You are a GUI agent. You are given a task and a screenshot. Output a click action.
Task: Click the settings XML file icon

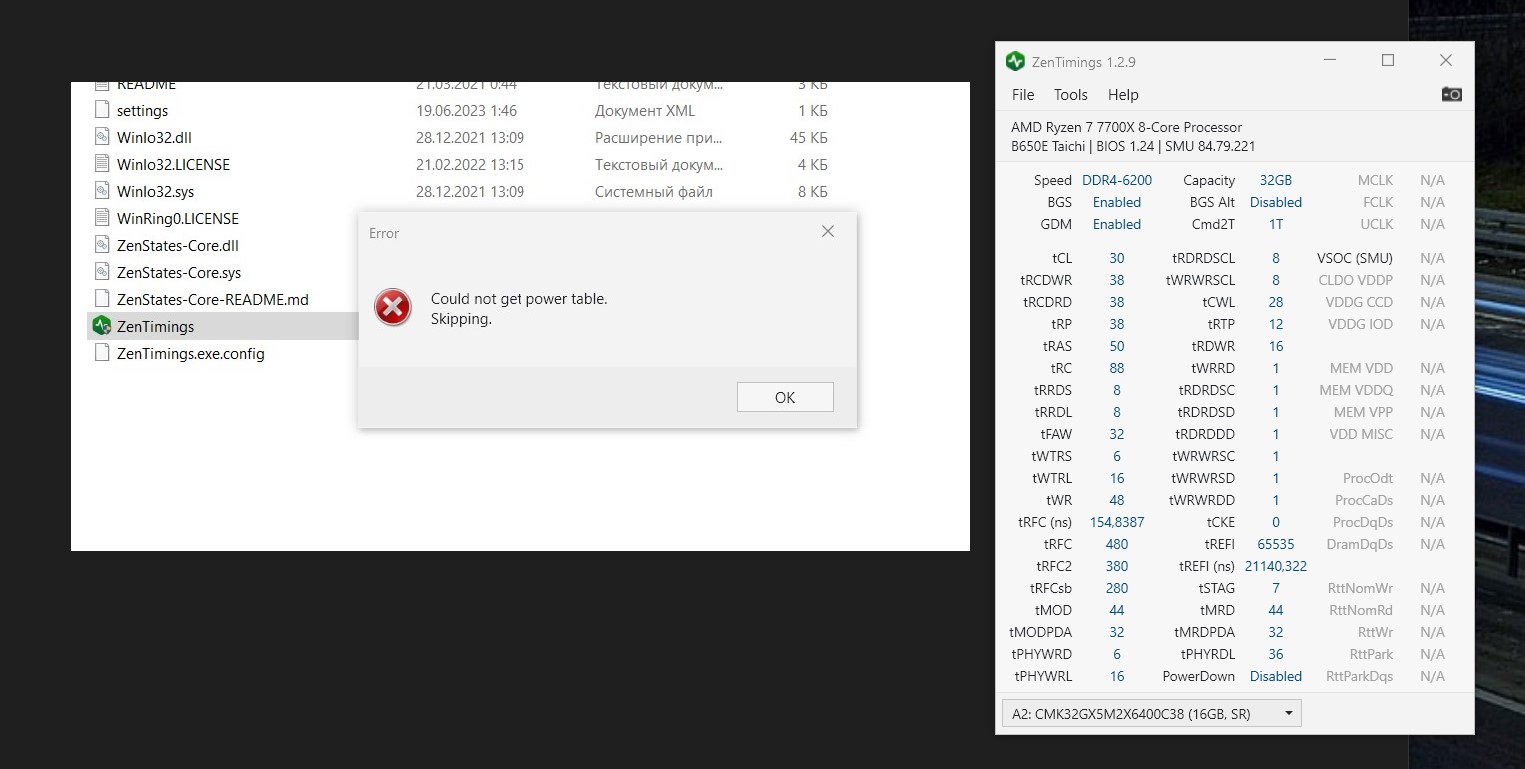click(101, 110)
